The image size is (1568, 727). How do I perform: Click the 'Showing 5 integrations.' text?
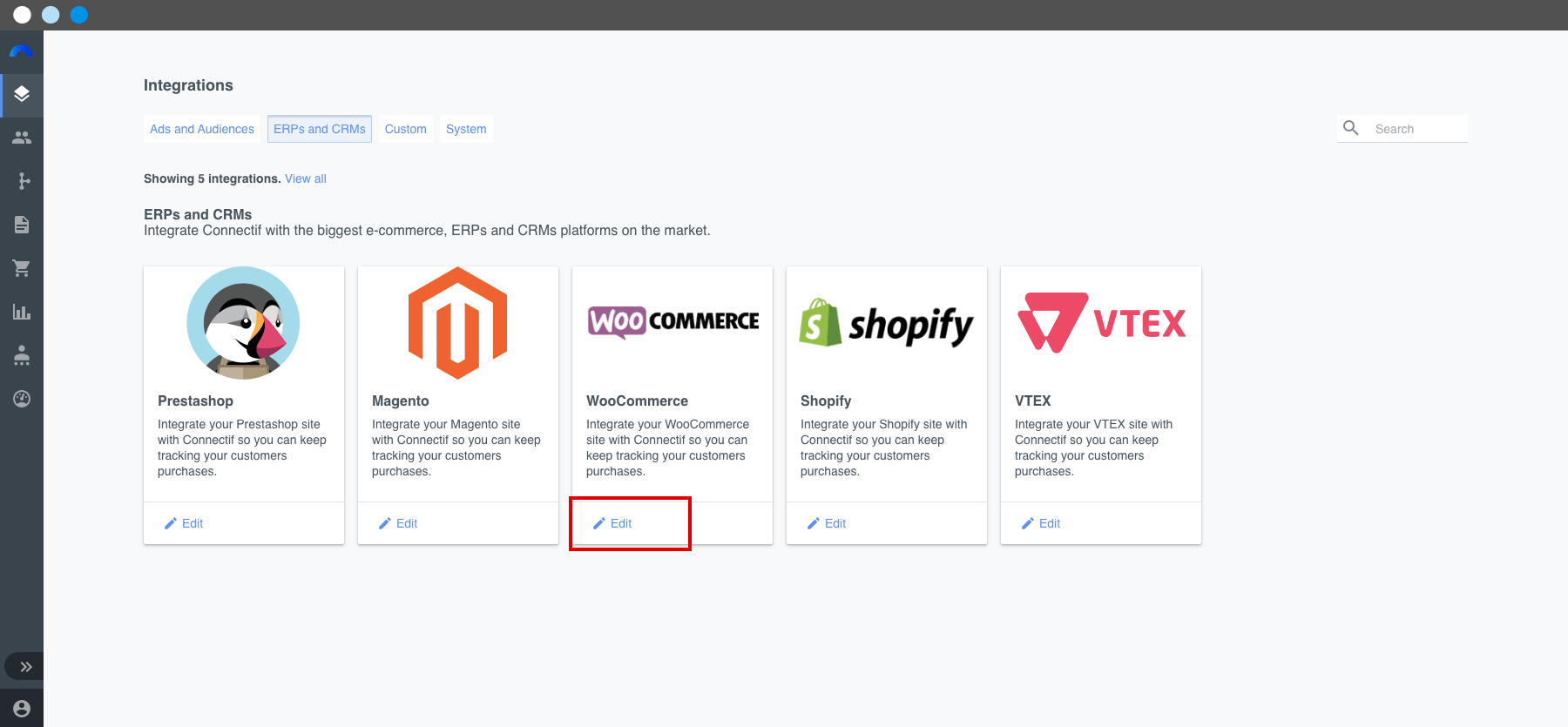click(213, 178)
